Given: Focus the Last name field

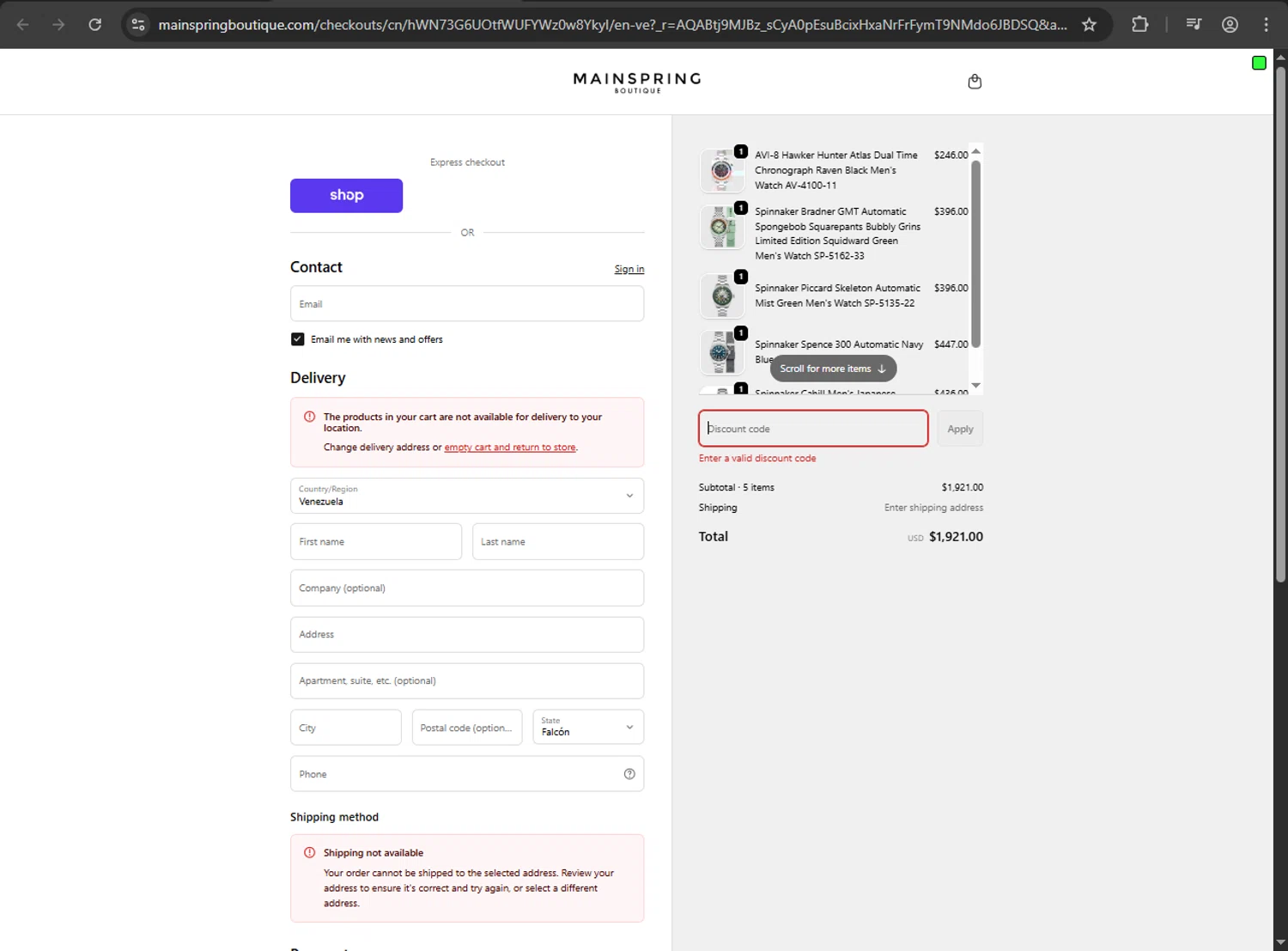Looking at the screenshot, I should [558, 542].
